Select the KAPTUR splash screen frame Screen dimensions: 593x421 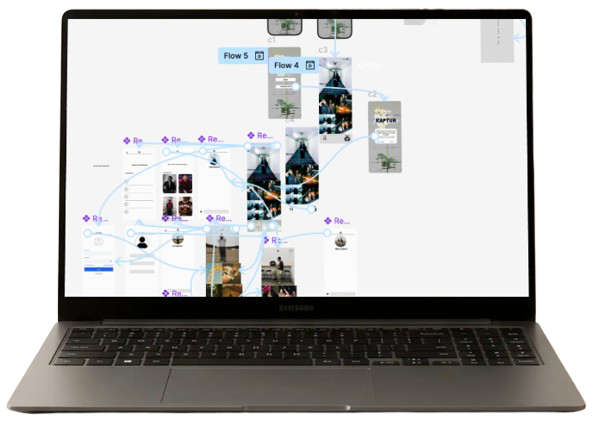click(385, 137)
